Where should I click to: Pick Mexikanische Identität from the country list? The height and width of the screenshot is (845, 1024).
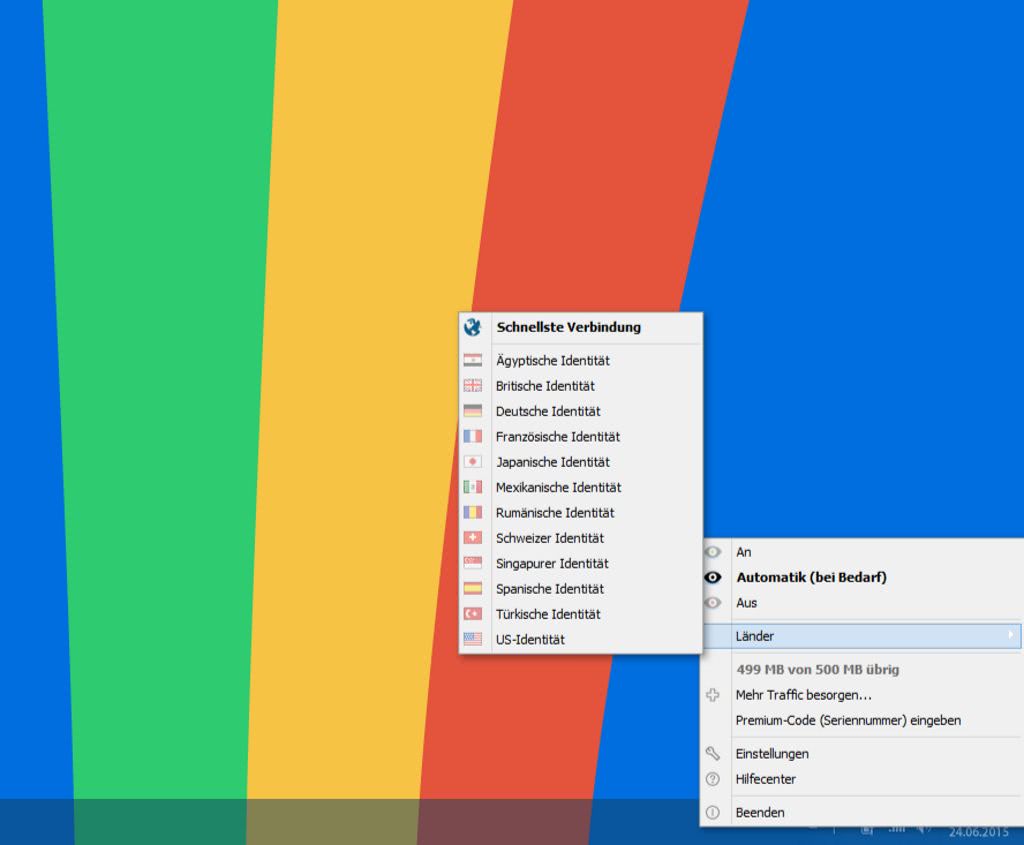(x=558, y=488)
